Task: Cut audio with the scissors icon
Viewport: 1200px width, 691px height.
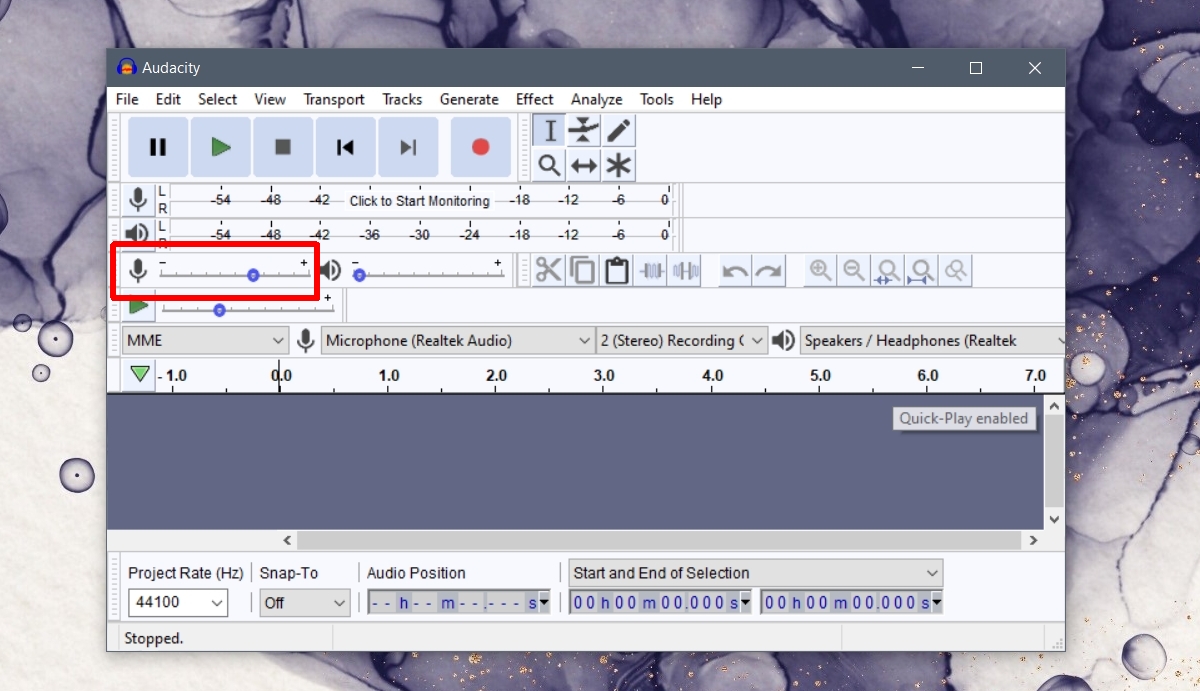Action: (x=547, y=270)
